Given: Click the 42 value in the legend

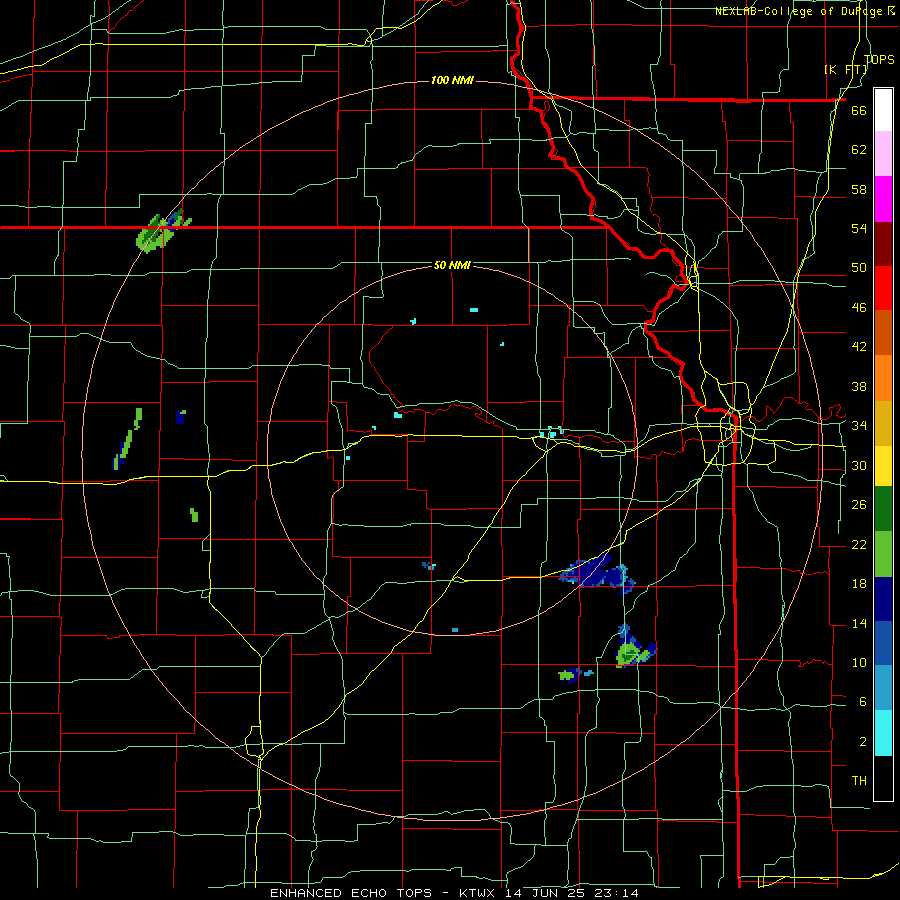Looking at the screenshot, I should 859,347.
